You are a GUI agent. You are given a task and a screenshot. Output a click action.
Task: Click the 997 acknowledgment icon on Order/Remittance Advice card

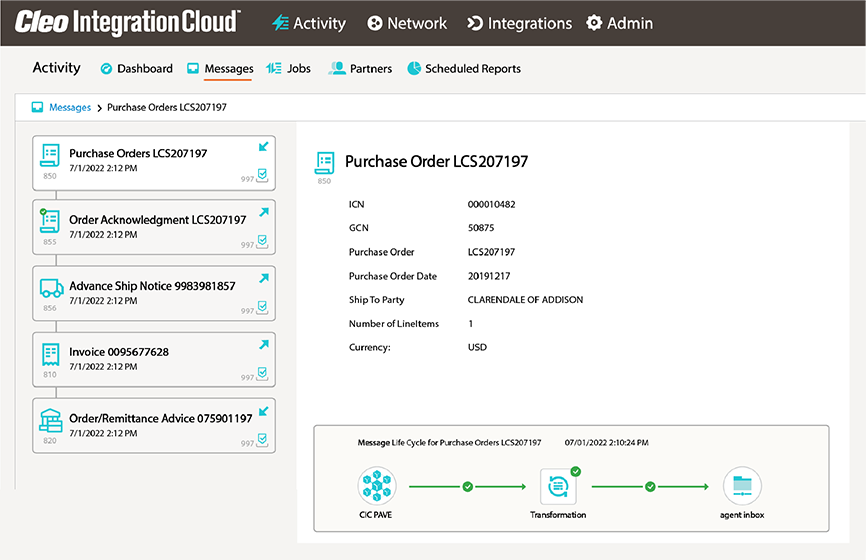pos(262,440)
